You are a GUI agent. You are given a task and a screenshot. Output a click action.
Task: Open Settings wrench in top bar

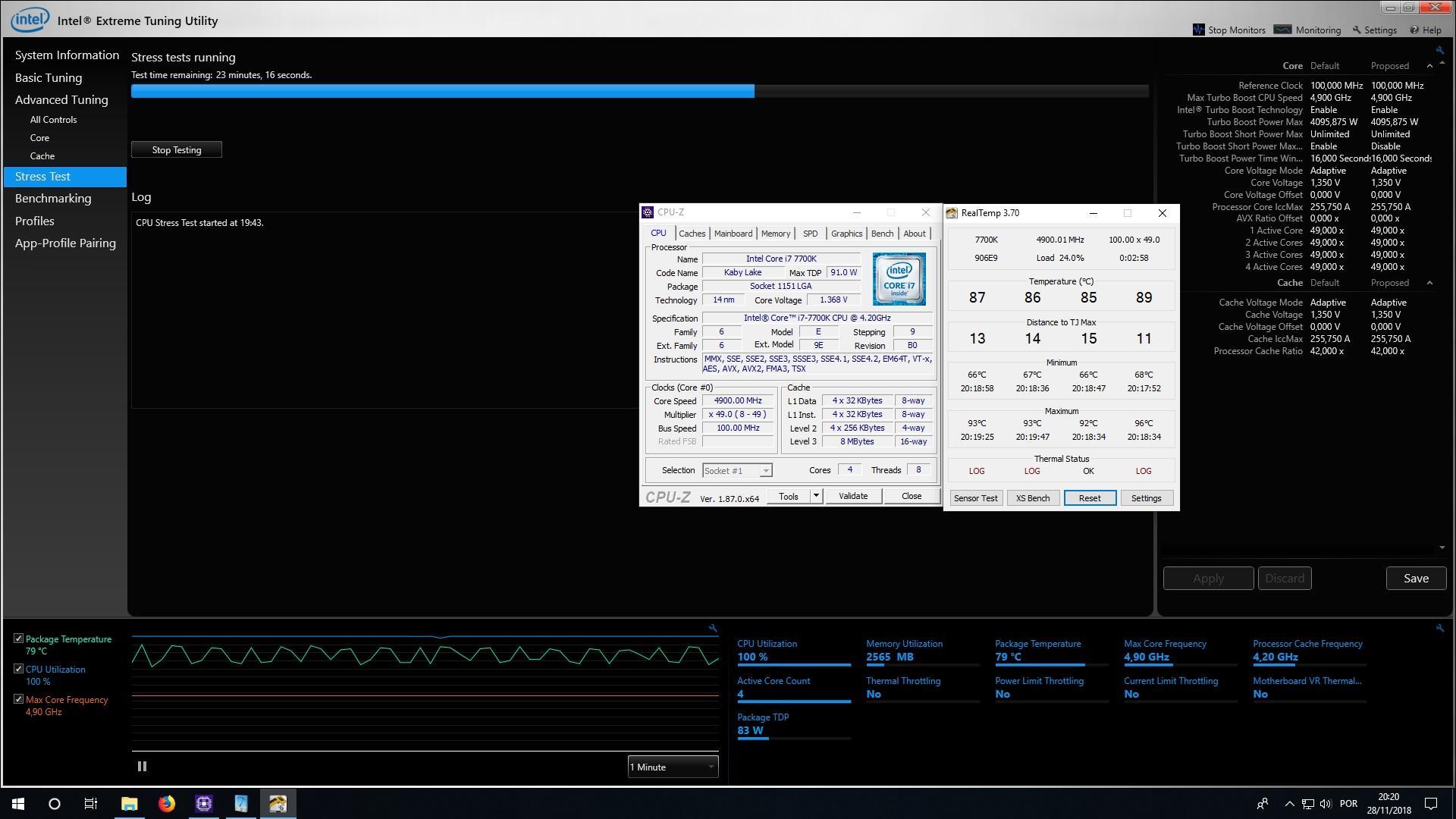[1357, 30]
